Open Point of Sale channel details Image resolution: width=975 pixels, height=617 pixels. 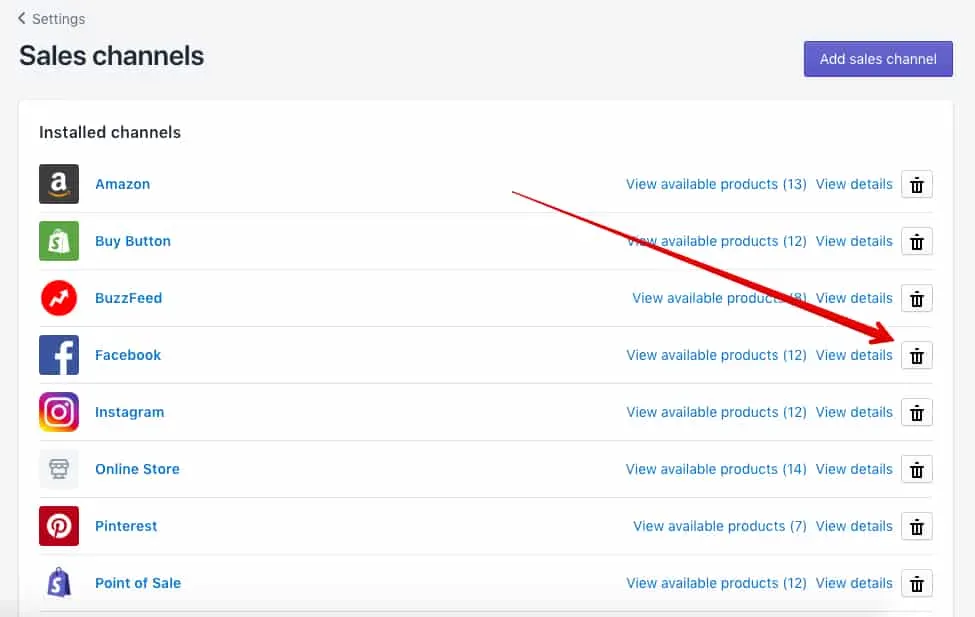(853, 583)
